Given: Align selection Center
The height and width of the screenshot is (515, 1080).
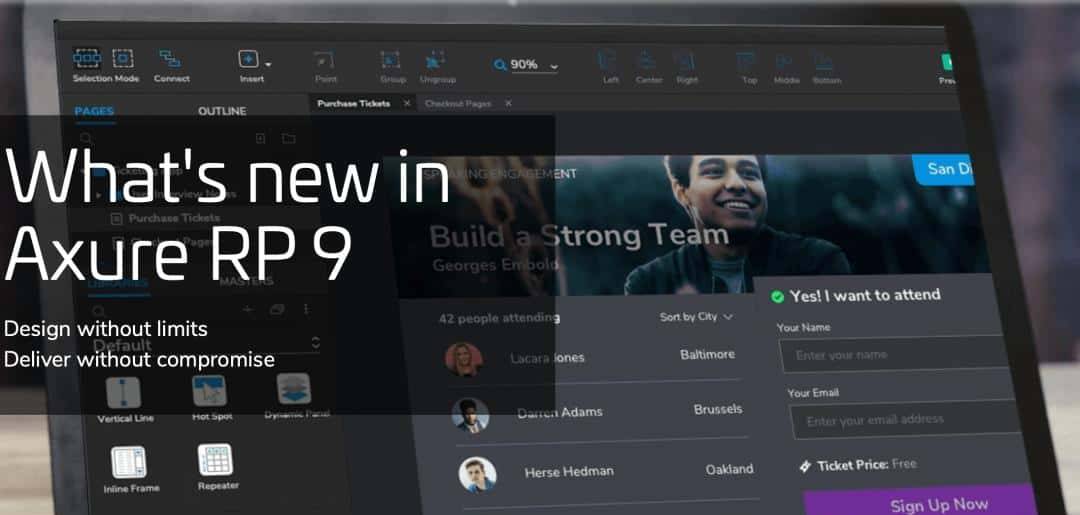Looking at the screenshot, I should click(x=647, y=61).
